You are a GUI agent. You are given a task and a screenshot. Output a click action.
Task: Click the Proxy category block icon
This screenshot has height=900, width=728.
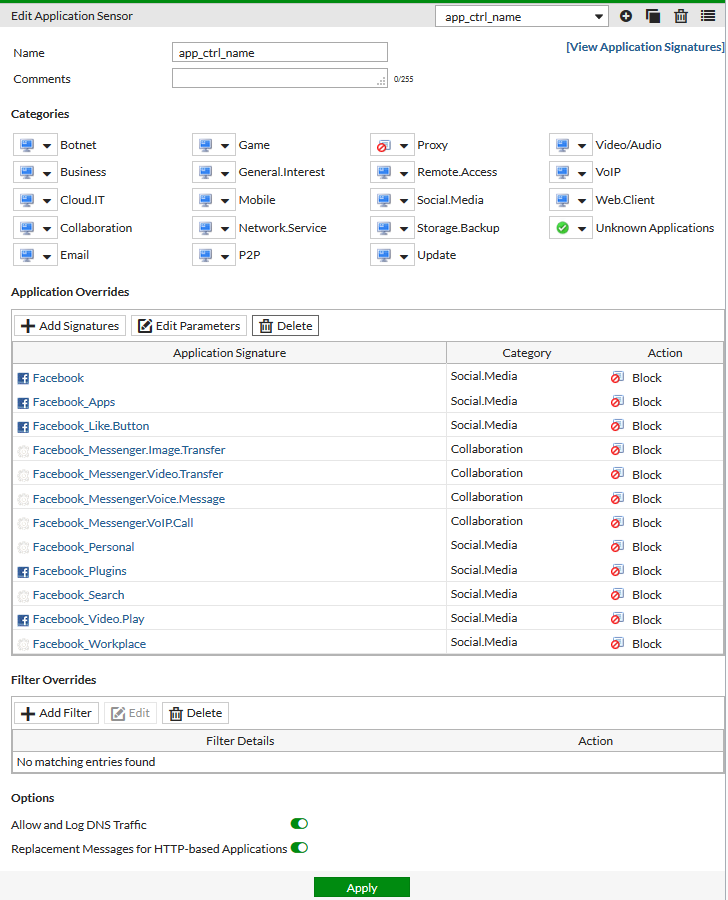(x=383, y=145)
